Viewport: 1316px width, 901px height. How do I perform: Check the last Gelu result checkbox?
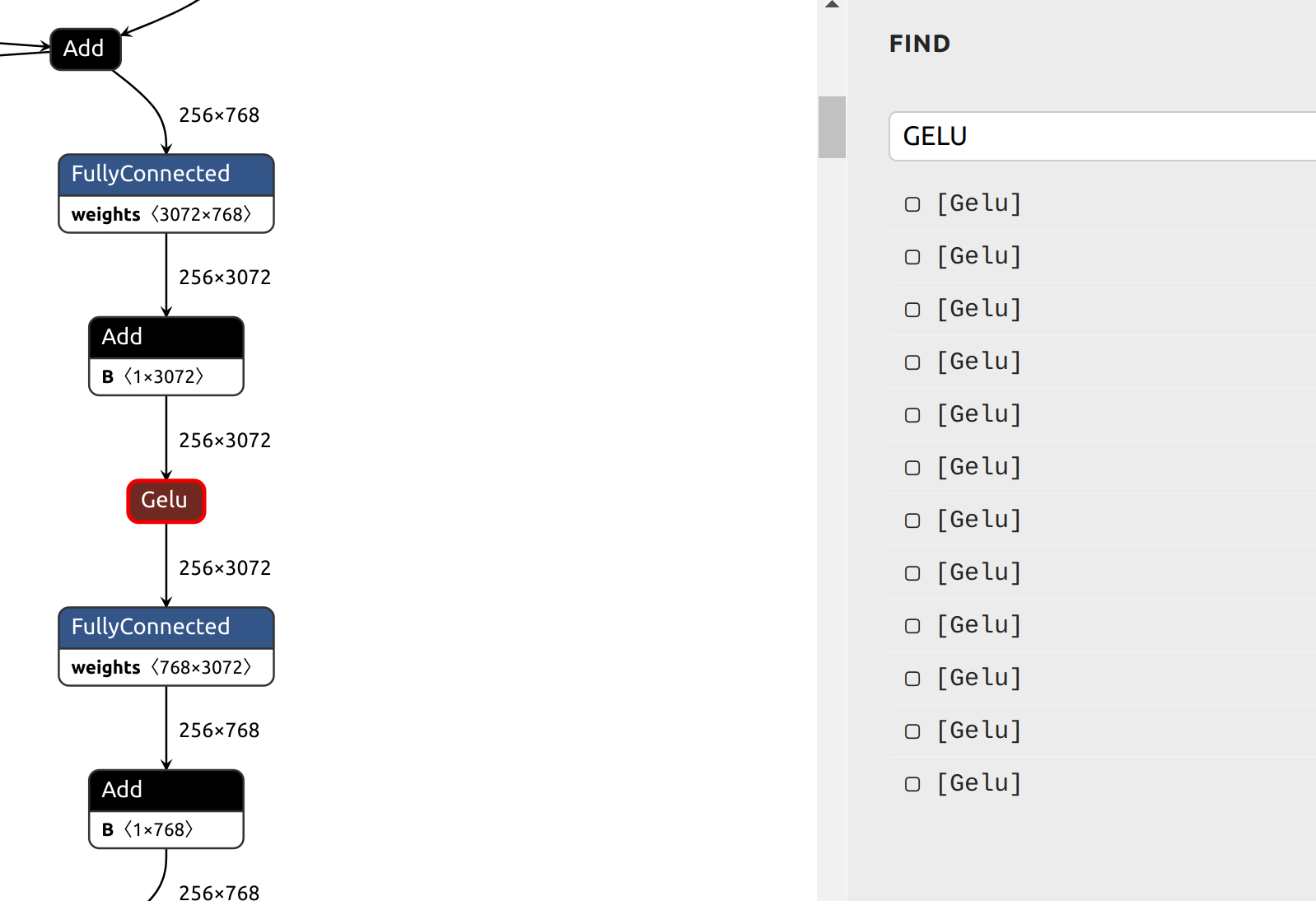912,783
